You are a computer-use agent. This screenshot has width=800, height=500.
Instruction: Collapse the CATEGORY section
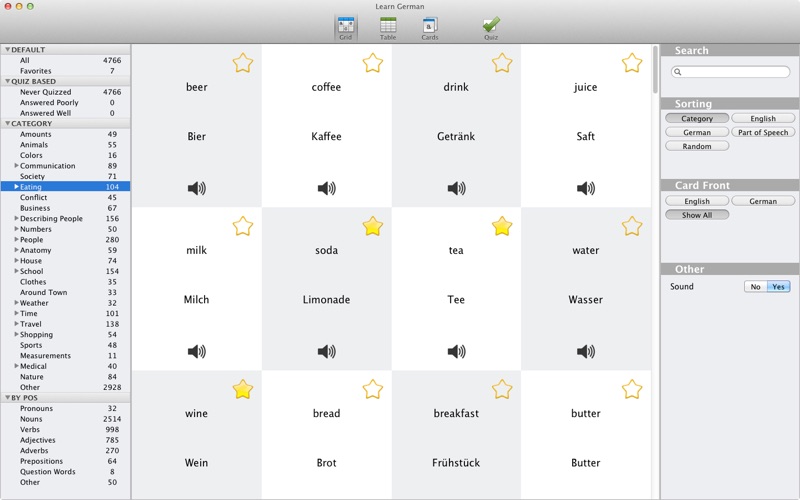(8, 123)
